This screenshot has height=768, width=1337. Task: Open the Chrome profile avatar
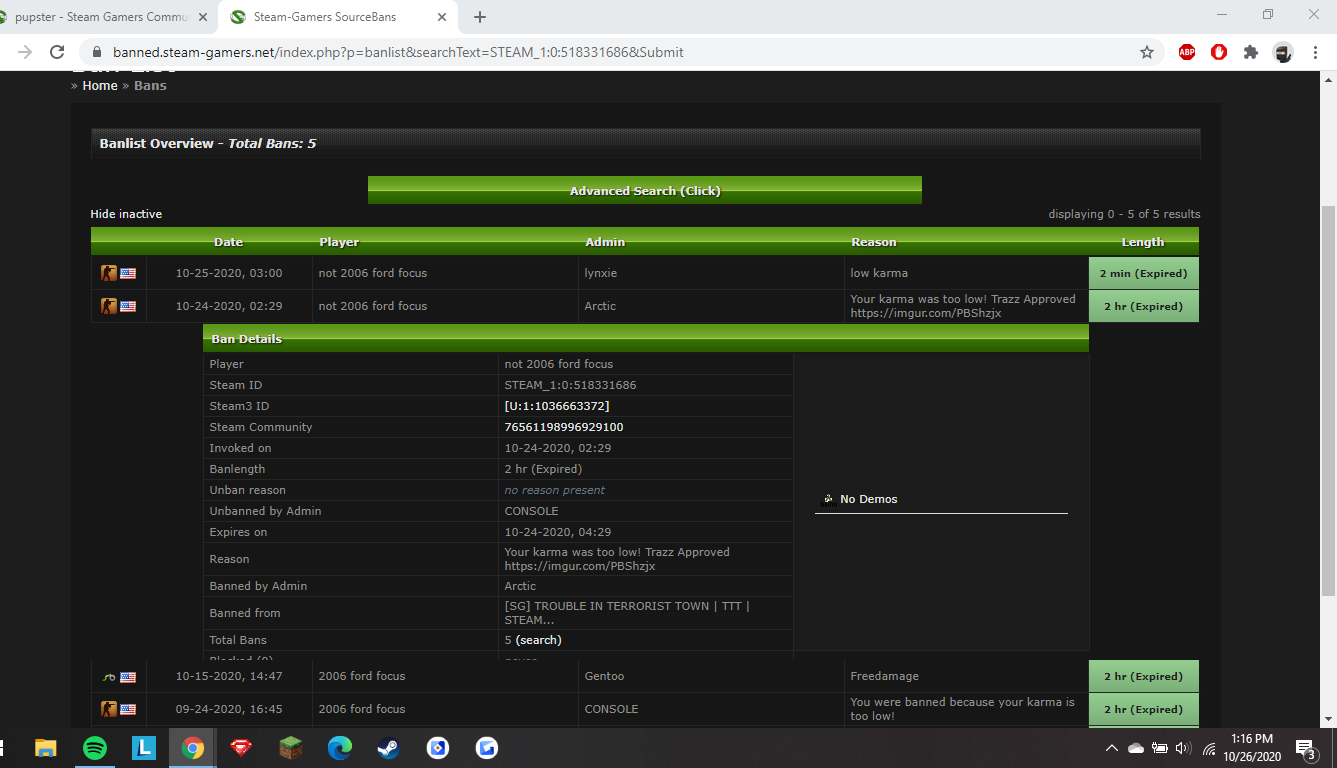point(1283,52)
